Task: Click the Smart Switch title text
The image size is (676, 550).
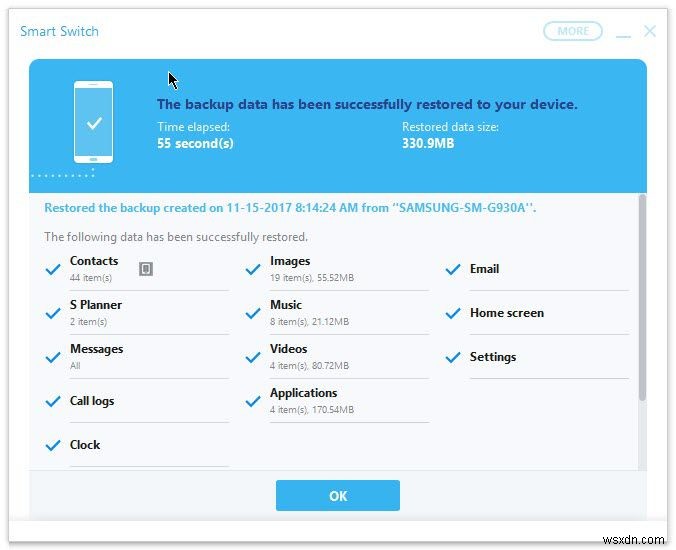Action: 59,31
